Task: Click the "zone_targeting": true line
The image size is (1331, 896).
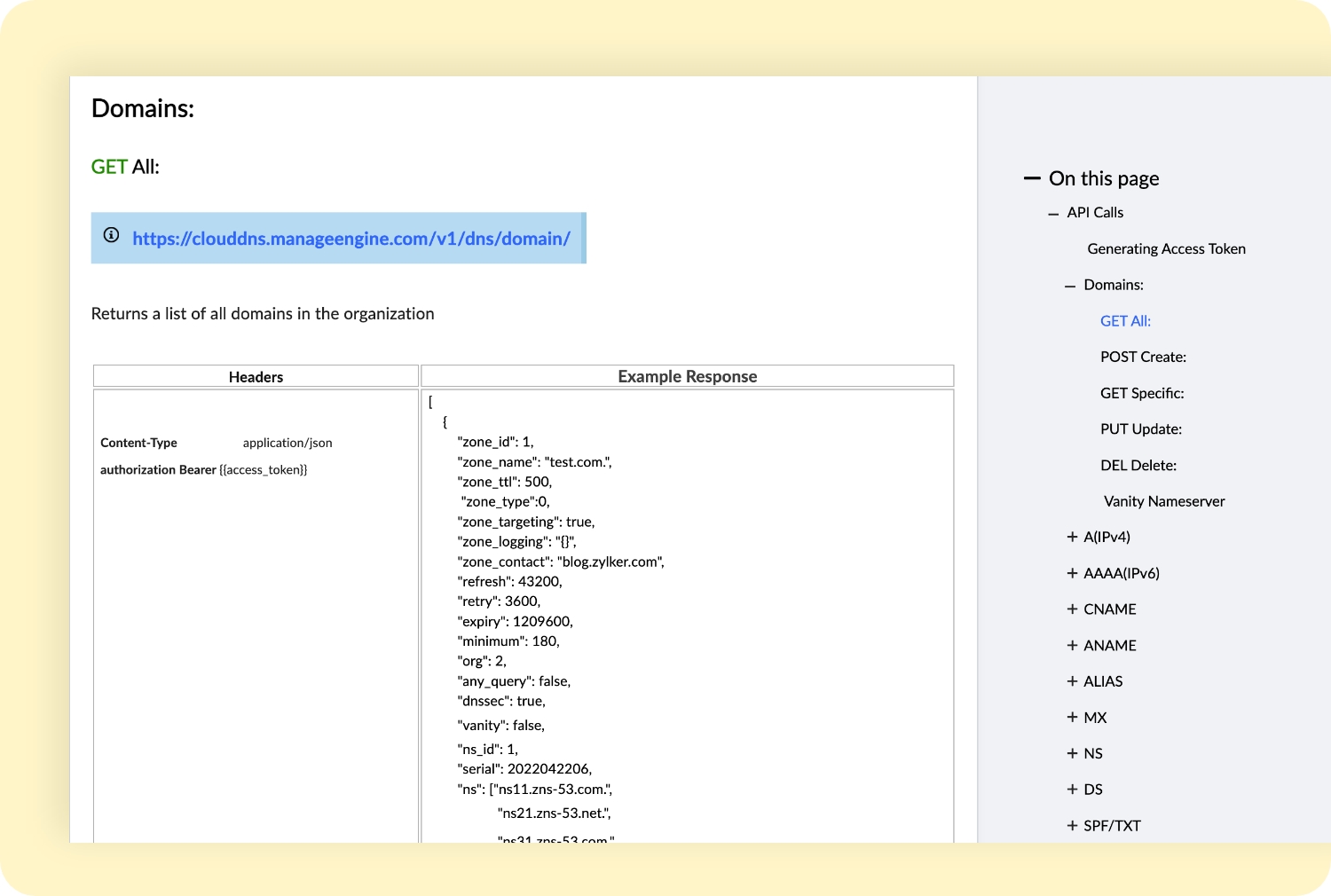Action: click(526, 522)
